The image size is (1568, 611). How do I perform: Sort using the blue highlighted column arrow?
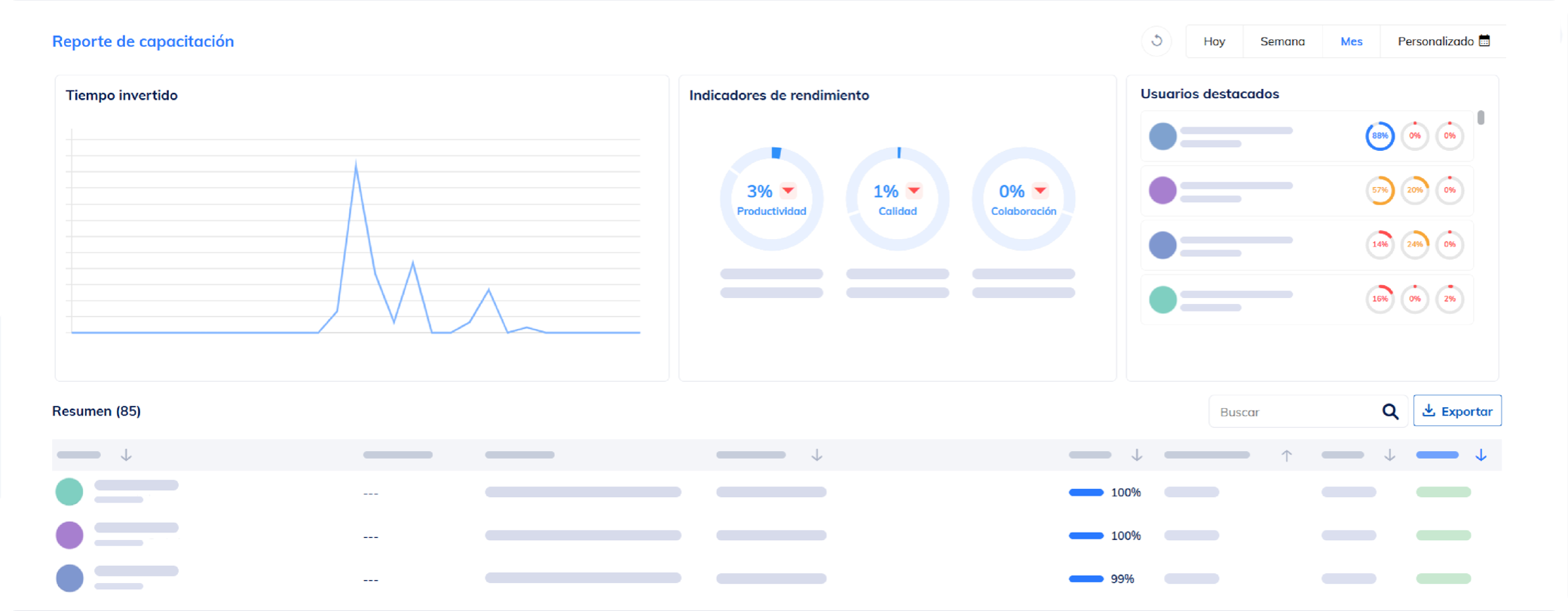(x=1481, y=455)
